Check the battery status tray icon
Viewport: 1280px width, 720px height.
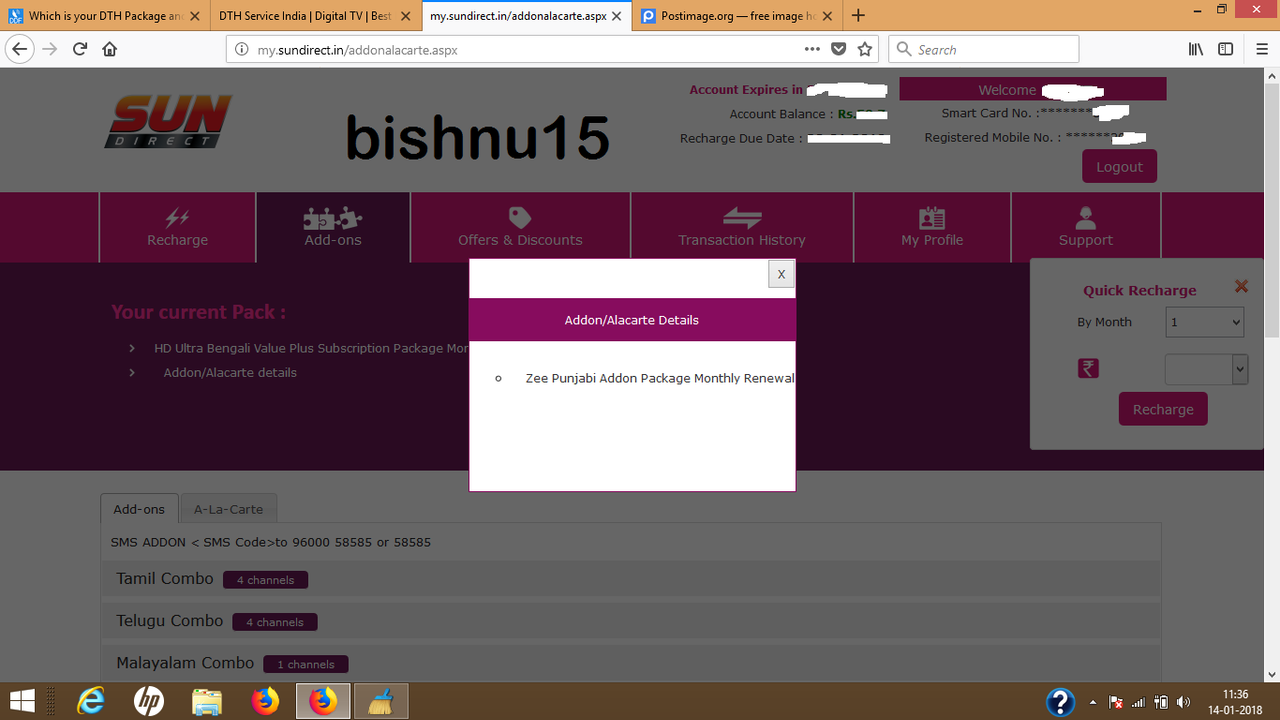1161,702
